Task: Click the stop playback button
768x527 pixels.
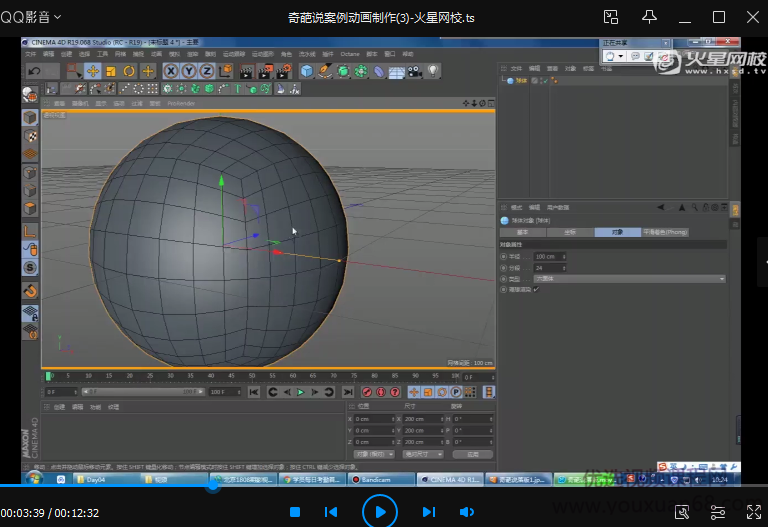Action: pyautogui.click(x=295, y=512)
